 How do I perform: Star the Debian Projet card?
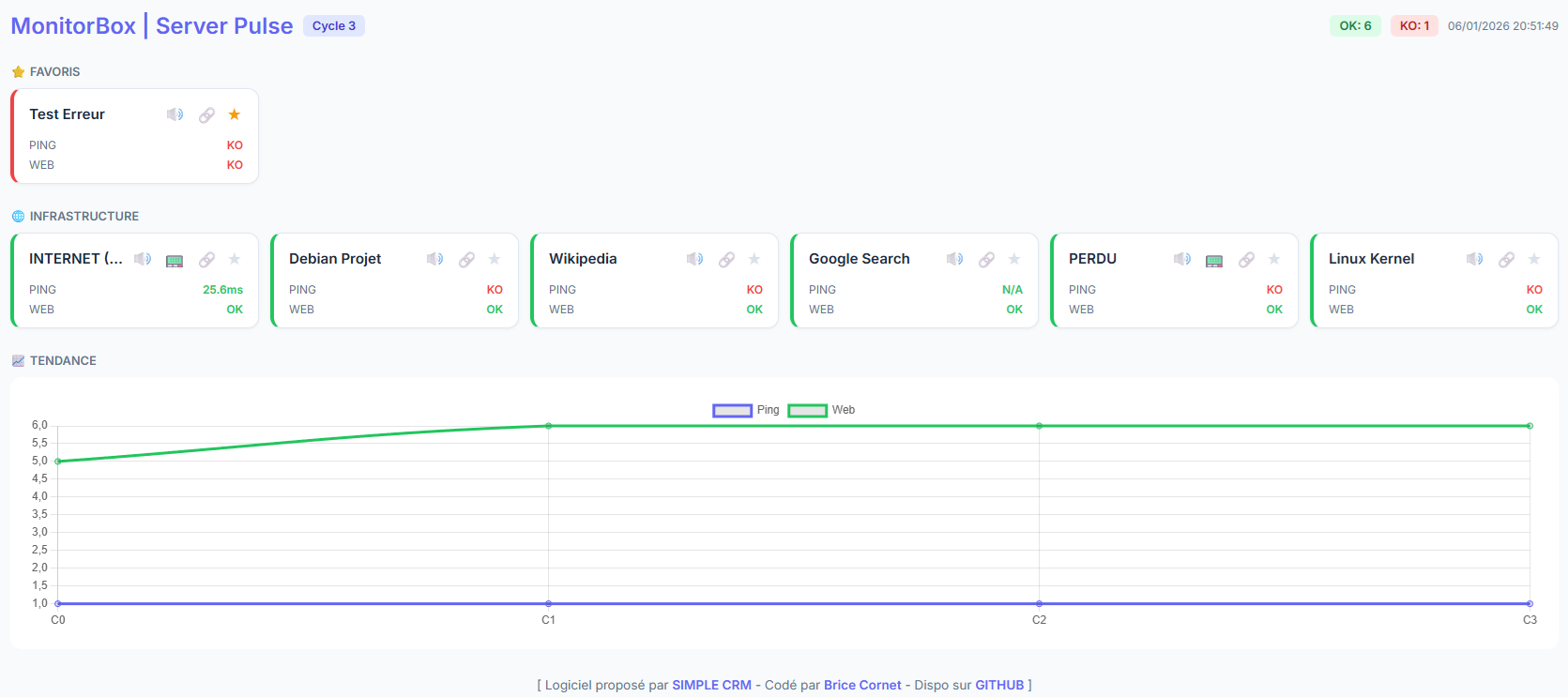point(495,259)
